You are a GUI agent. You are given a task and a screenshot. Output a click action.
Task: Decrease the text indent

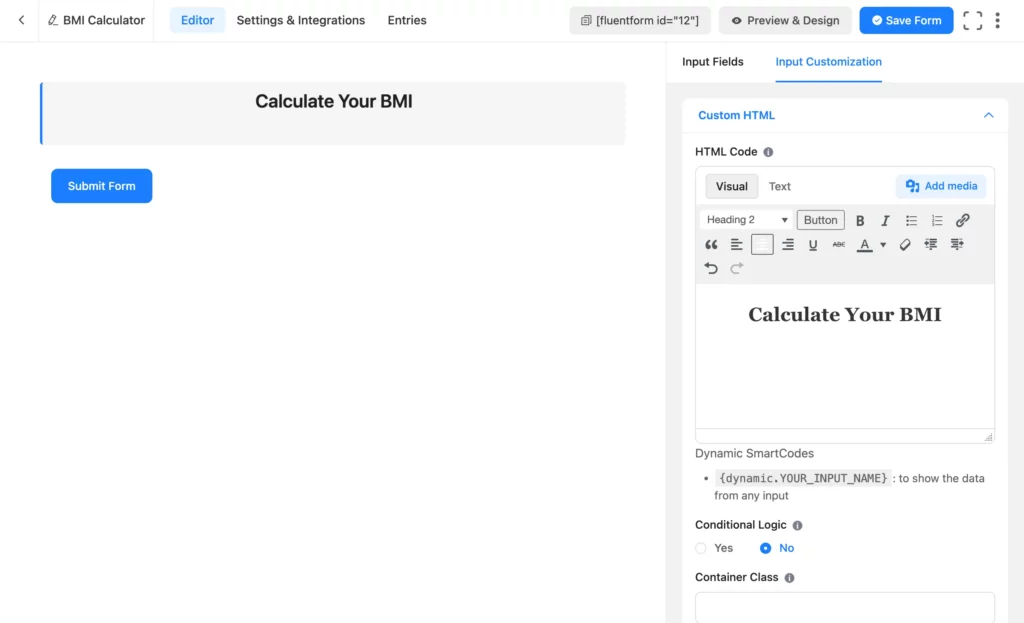pos(931,245)
